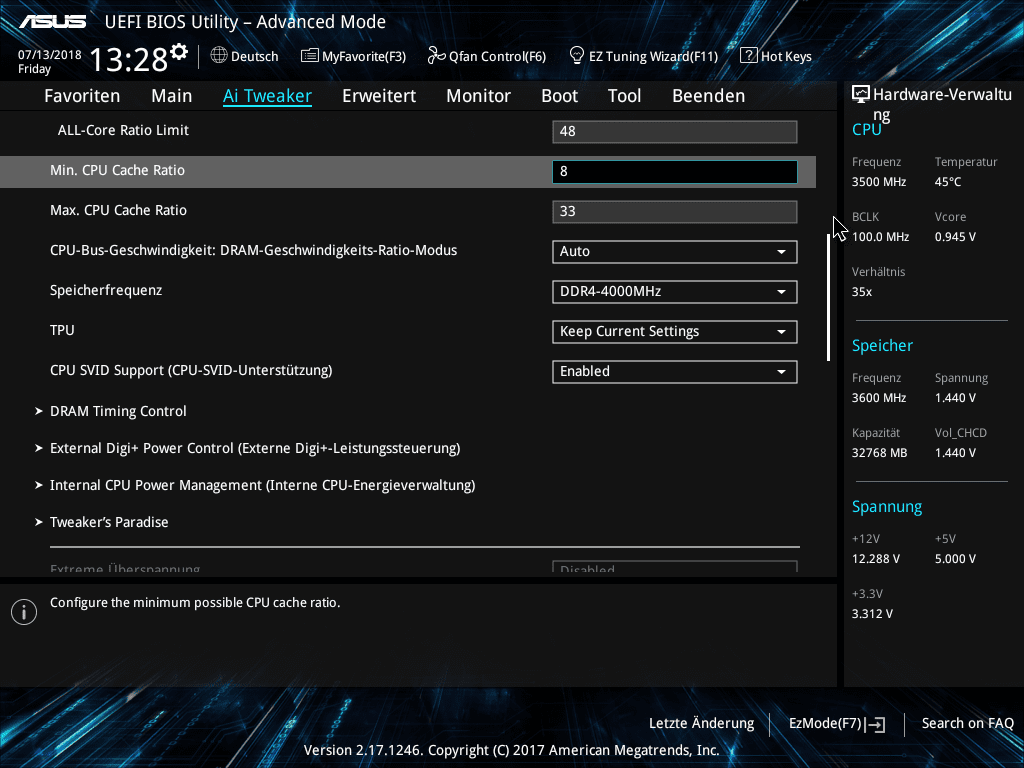Open MyFavorite(F3)
Image resolution: width=1024 pixels, height=768 pixels.
click(353, 56)
